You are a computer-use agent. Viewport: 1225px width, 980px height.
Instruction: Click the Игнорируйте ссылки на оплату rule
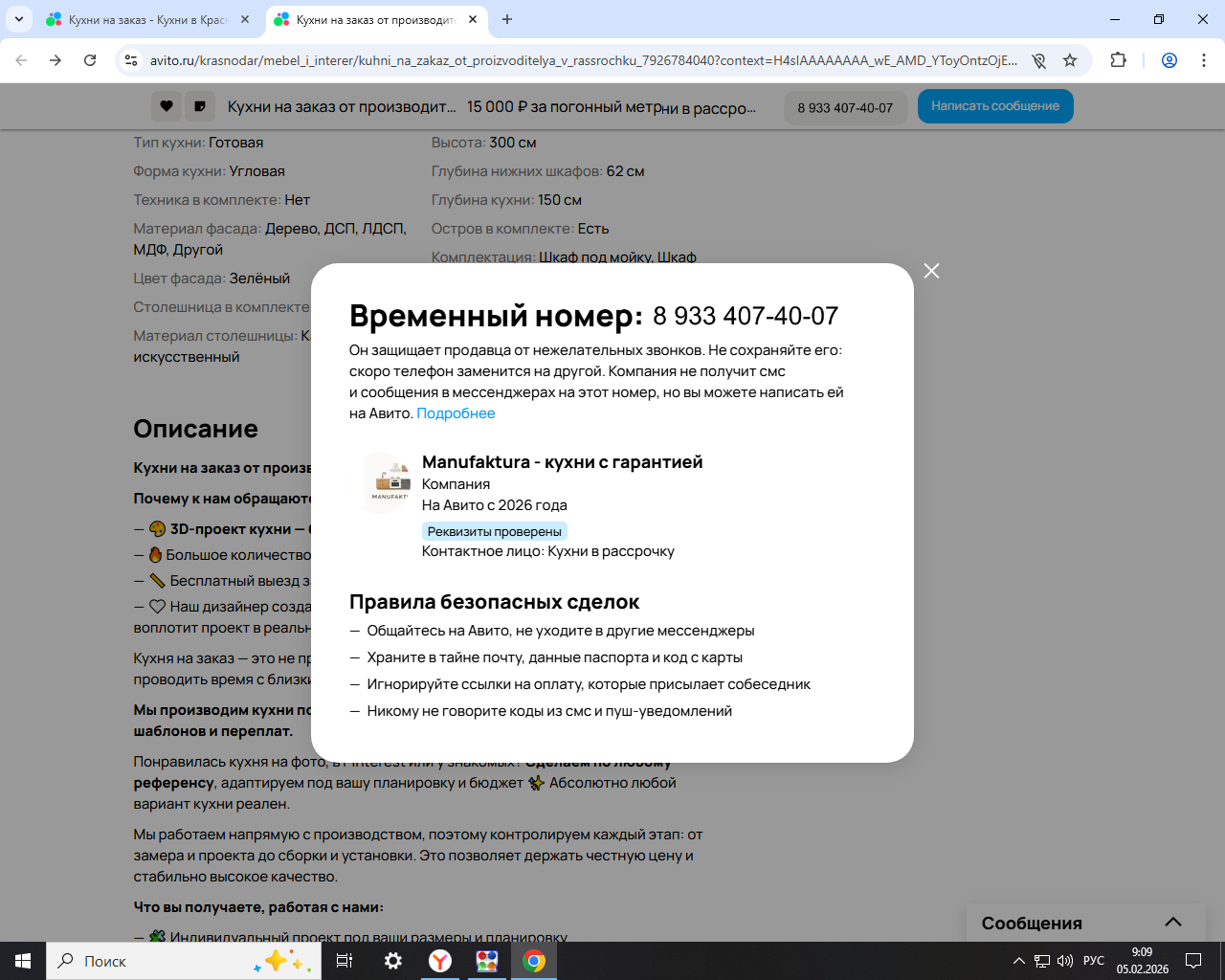[x=589, y=684]
